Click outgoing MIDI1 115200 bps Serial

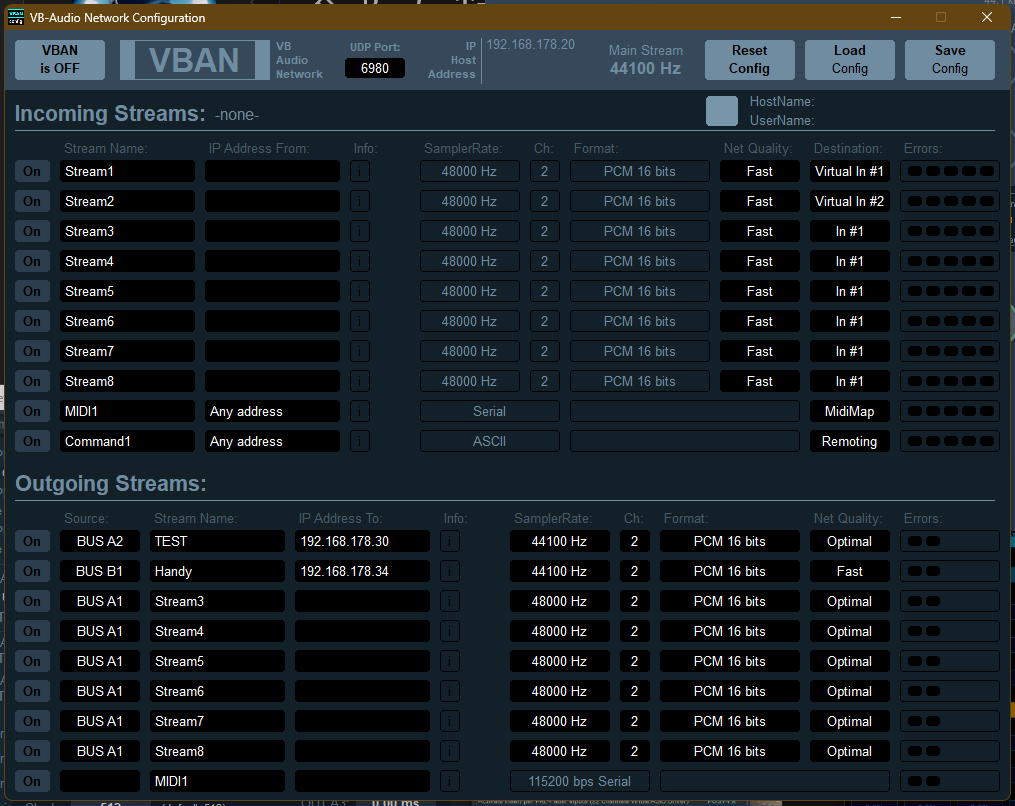tap(579, 781)
